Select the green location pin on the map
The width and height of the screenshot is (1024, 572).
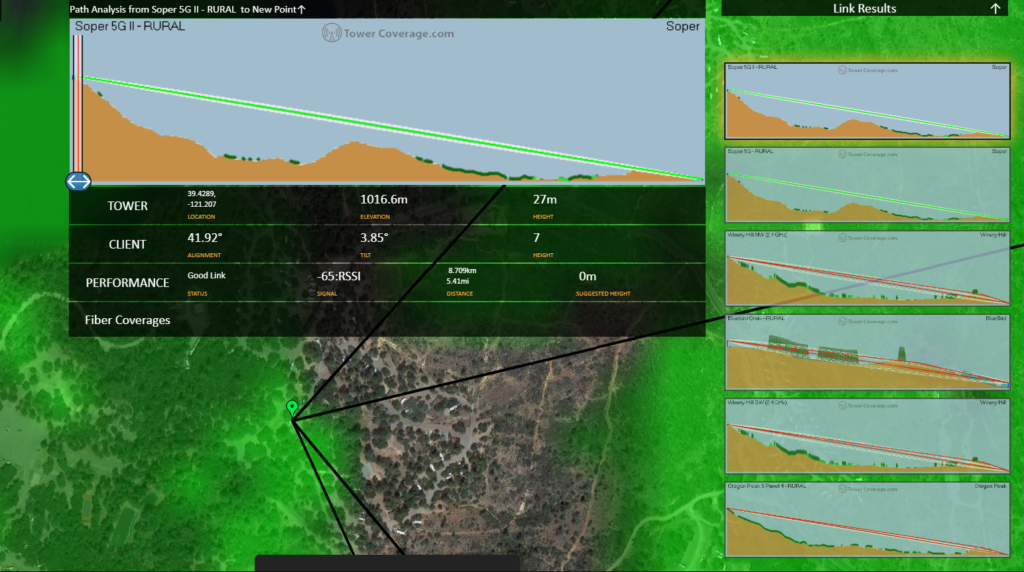click(x=292, y=408)
